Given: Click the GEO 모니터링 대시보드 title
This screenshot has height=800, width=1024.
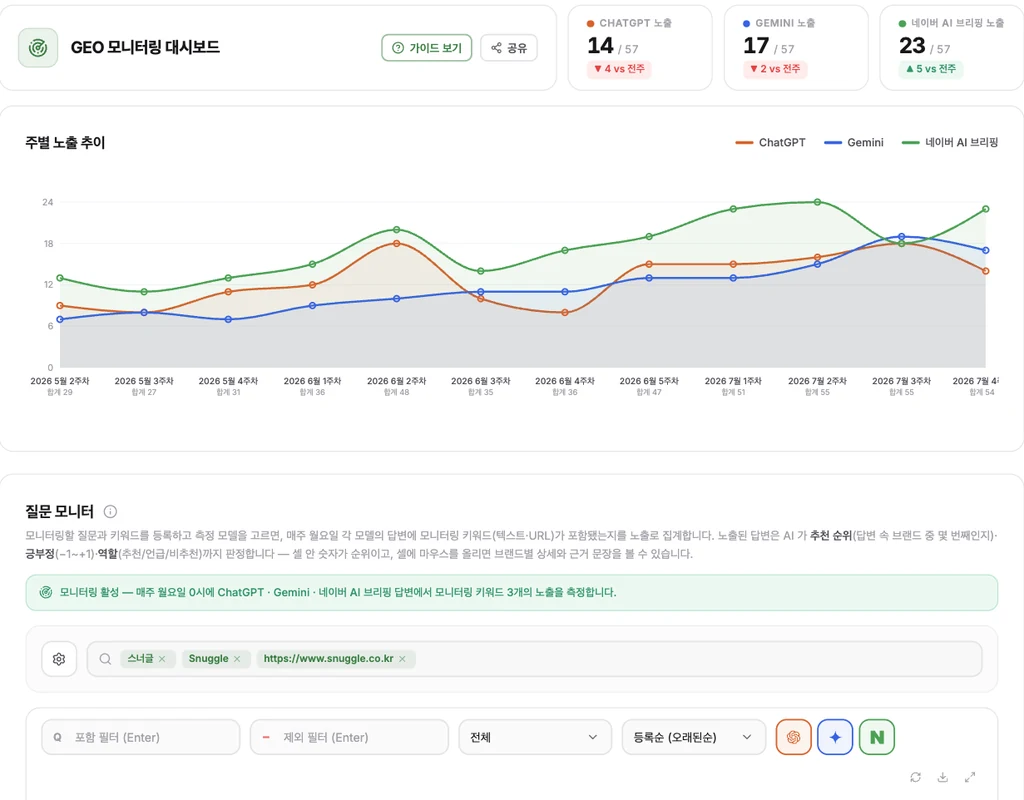Looking at the screenshot, I should click(145, 48).
